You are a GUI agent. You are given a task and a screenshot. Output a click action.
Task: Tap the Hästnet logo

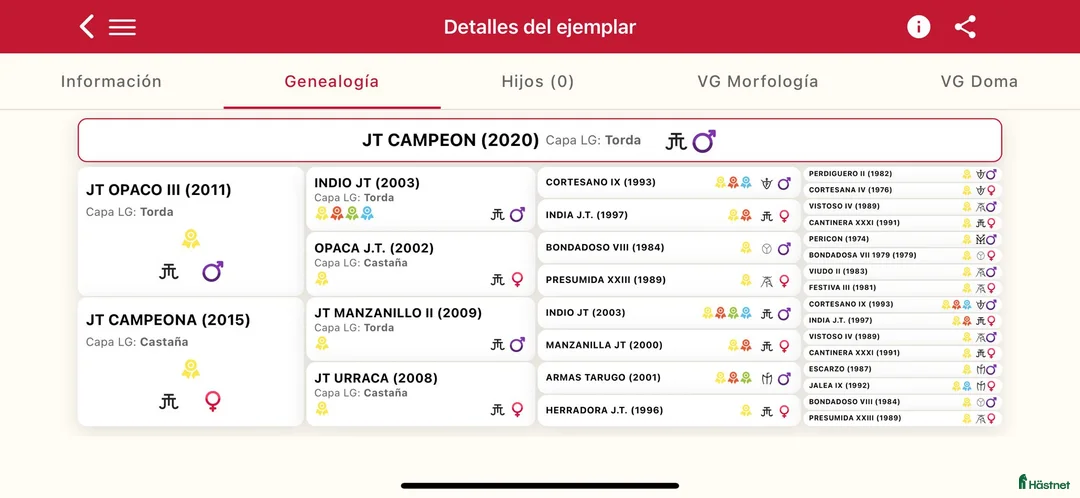1042,482
